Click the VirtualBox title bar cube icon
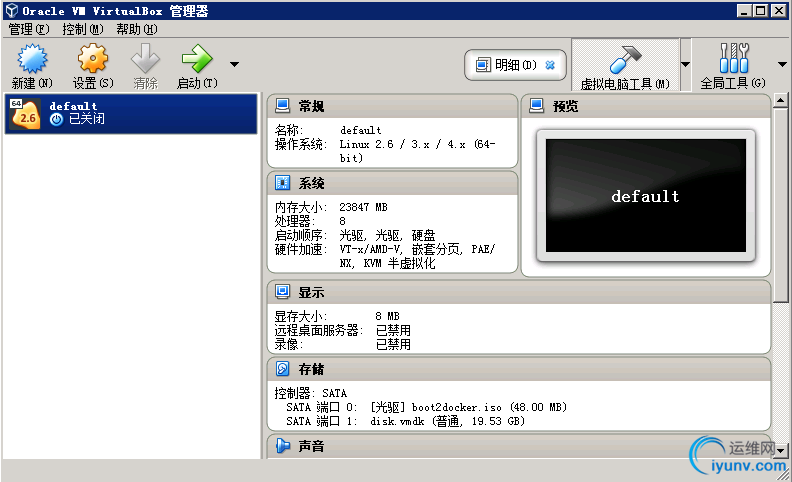The image size is (792, 482). 11,11
